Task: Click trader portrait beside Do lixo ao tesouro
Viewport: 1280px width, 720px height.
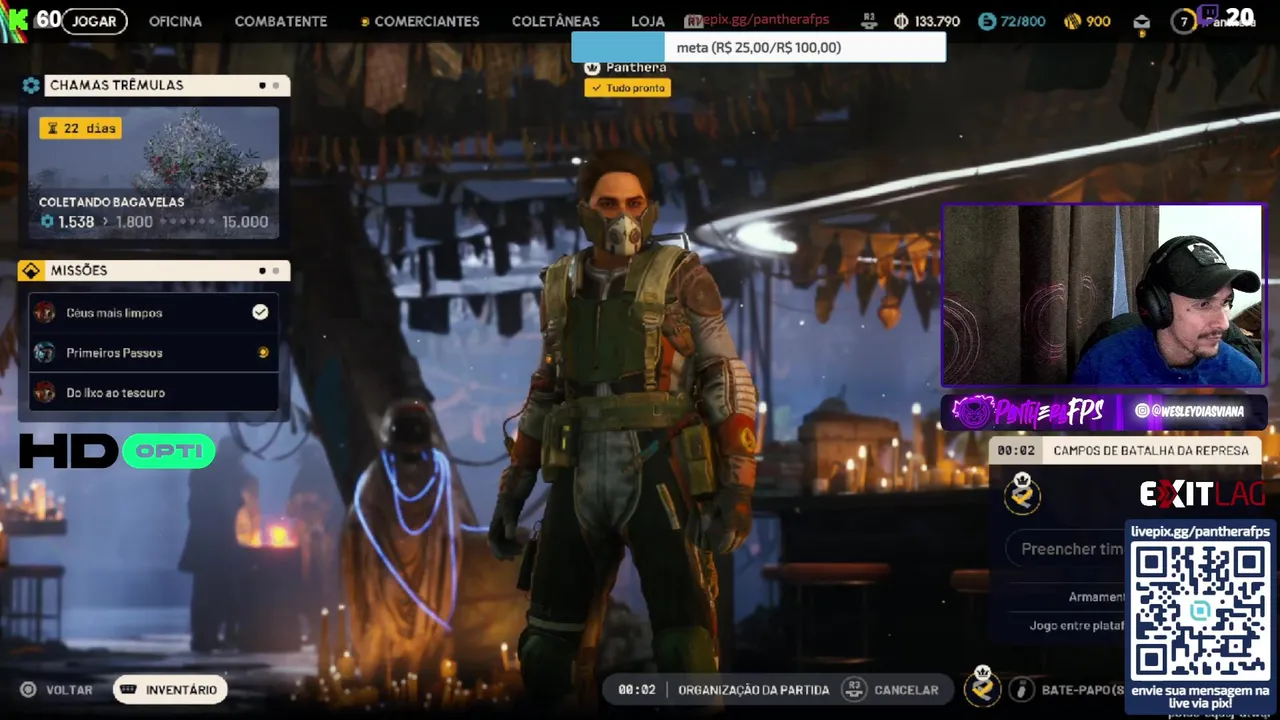Action: point(45,392)
